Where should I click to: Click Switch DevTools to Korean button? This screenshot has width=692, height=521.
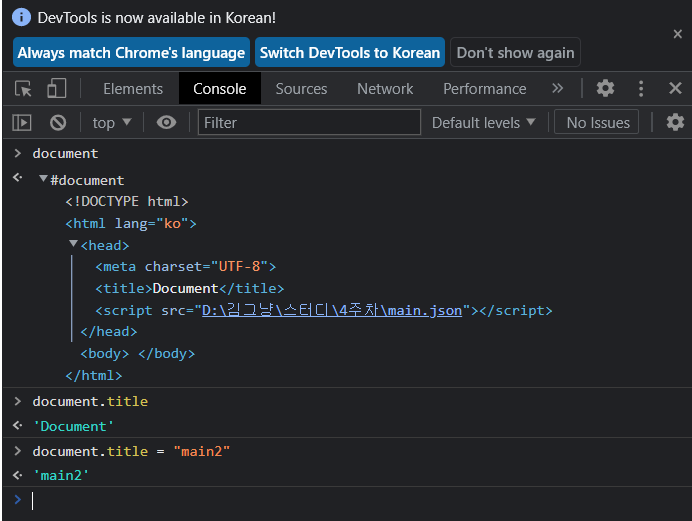click(350, 52)
